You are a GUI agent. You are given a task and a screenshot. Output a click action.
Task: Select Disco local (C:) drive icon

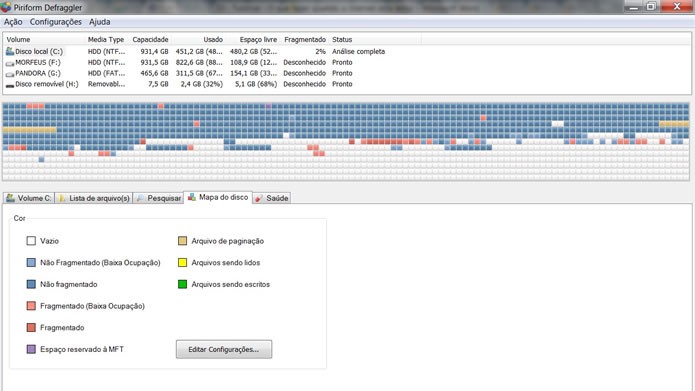point(10,51)
